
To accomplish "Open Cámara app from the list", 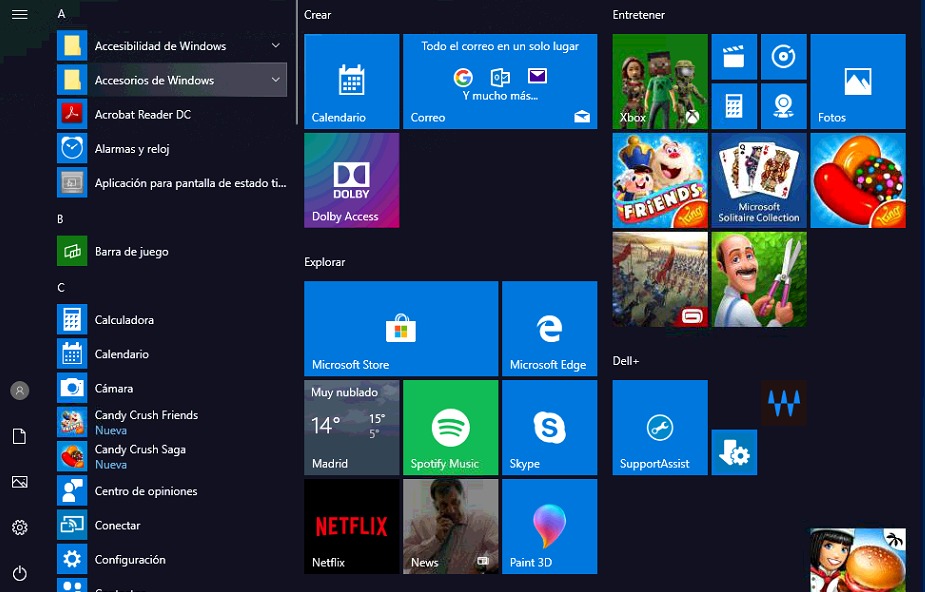I will [172, 389].
